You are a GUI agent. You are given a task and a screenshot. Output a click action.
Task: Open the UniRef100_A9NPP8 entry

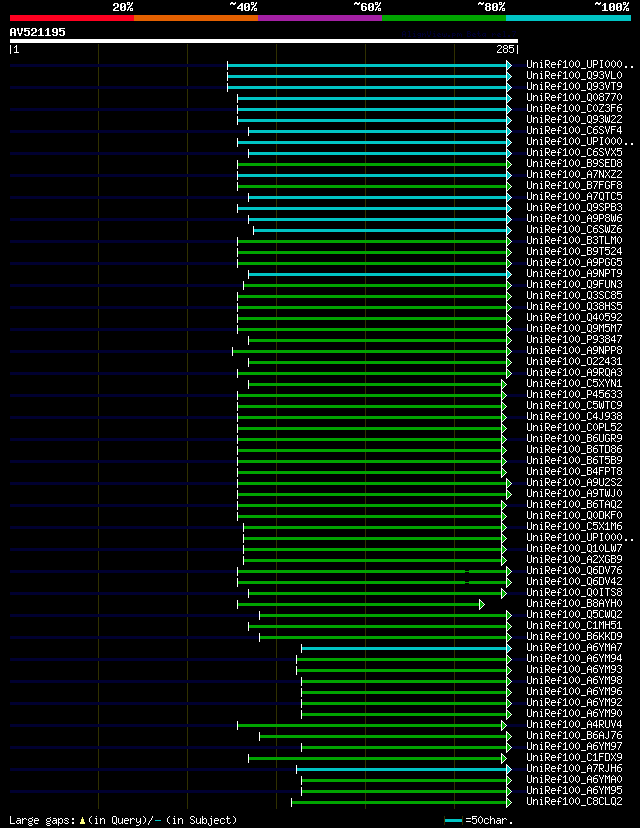tap(574, 350)
